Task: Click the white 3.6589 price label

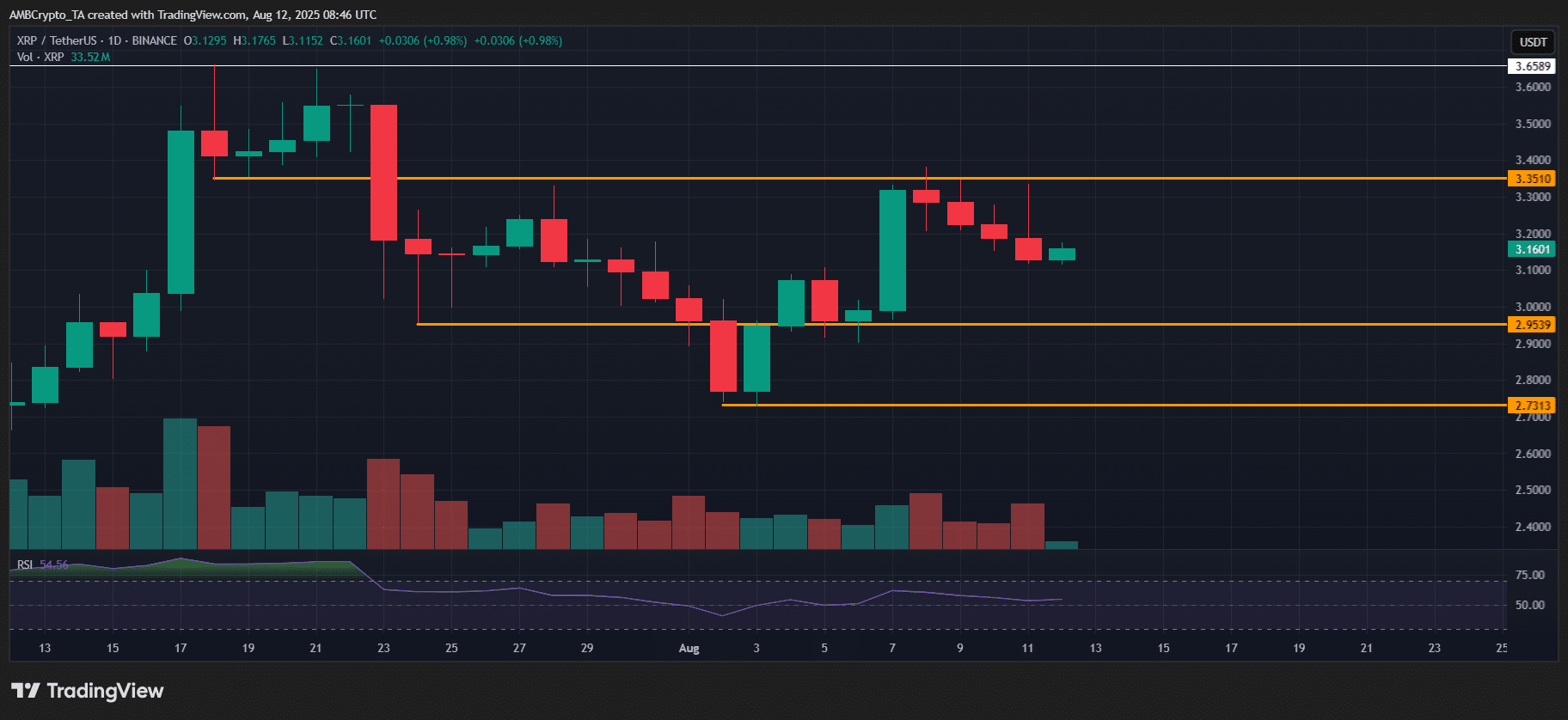Action: pyautogui.click(x=1532, y=66)
